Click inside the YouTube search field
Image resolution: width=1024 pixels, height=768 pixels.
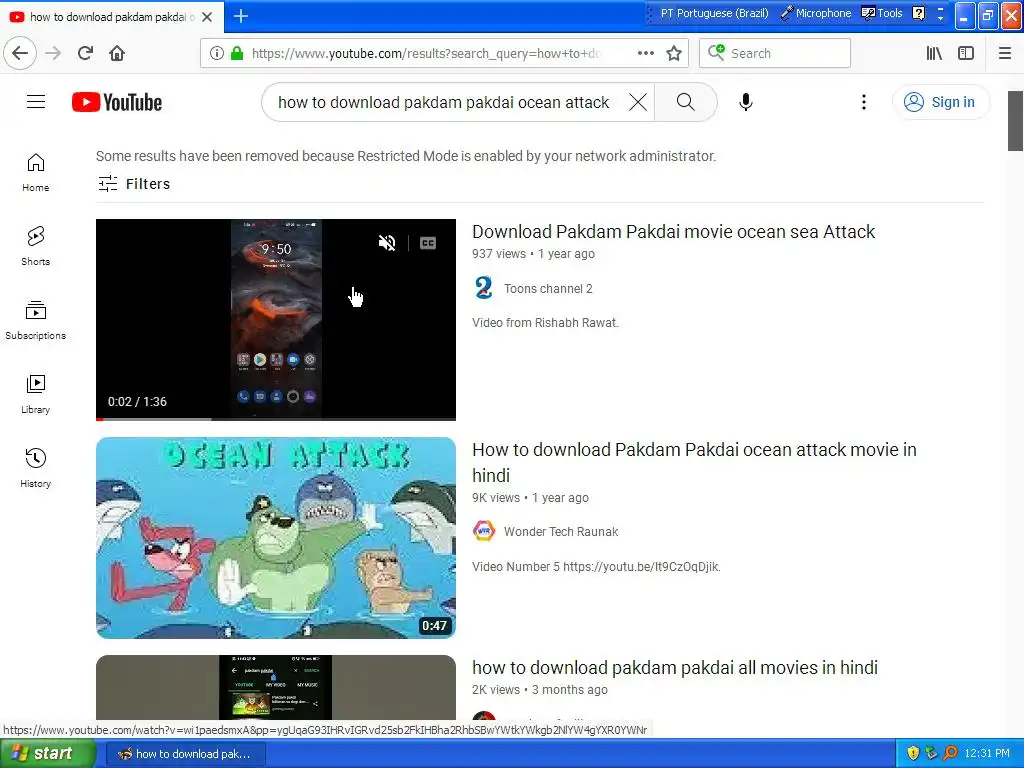click(x=444, y=102)
